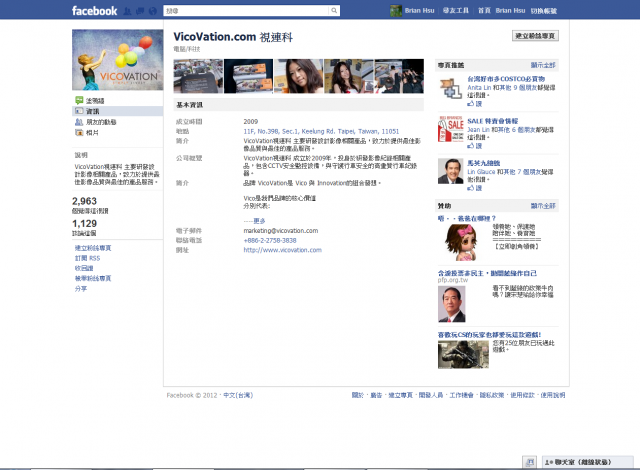Screen dimensions: 640x470
Task: Like the SALE recommended page
Action: point(475,146)
